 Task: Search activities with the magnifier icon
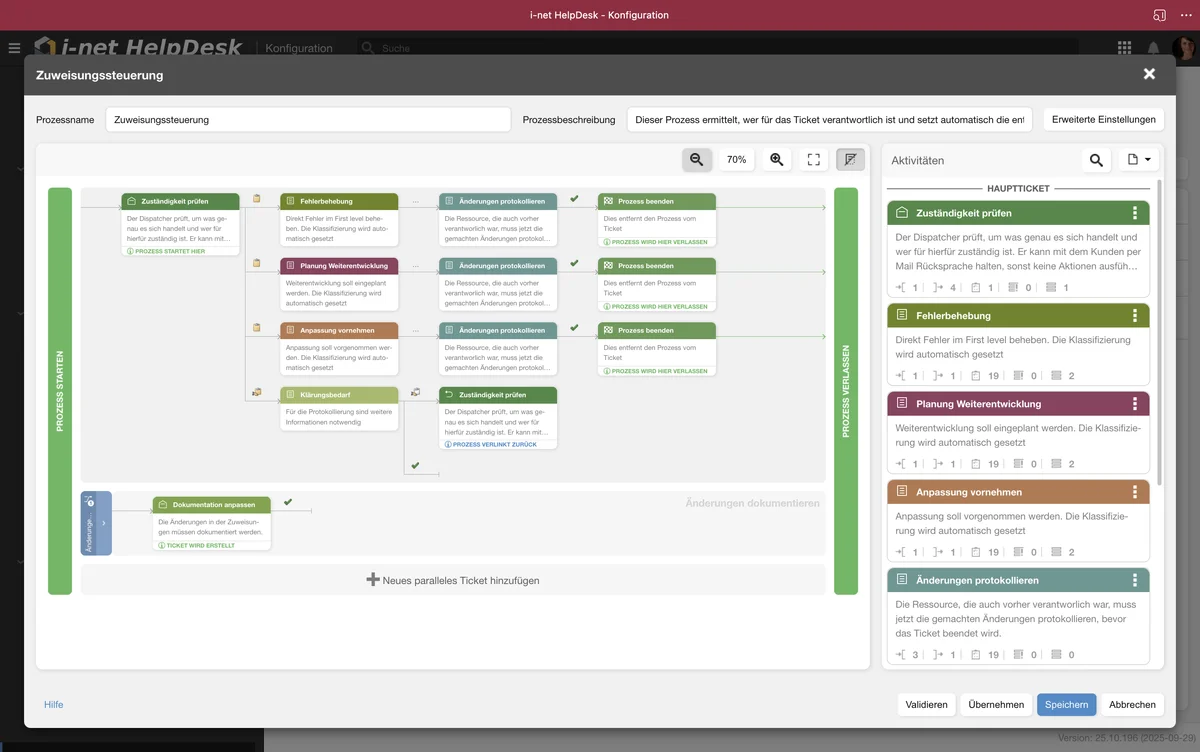1096,160
